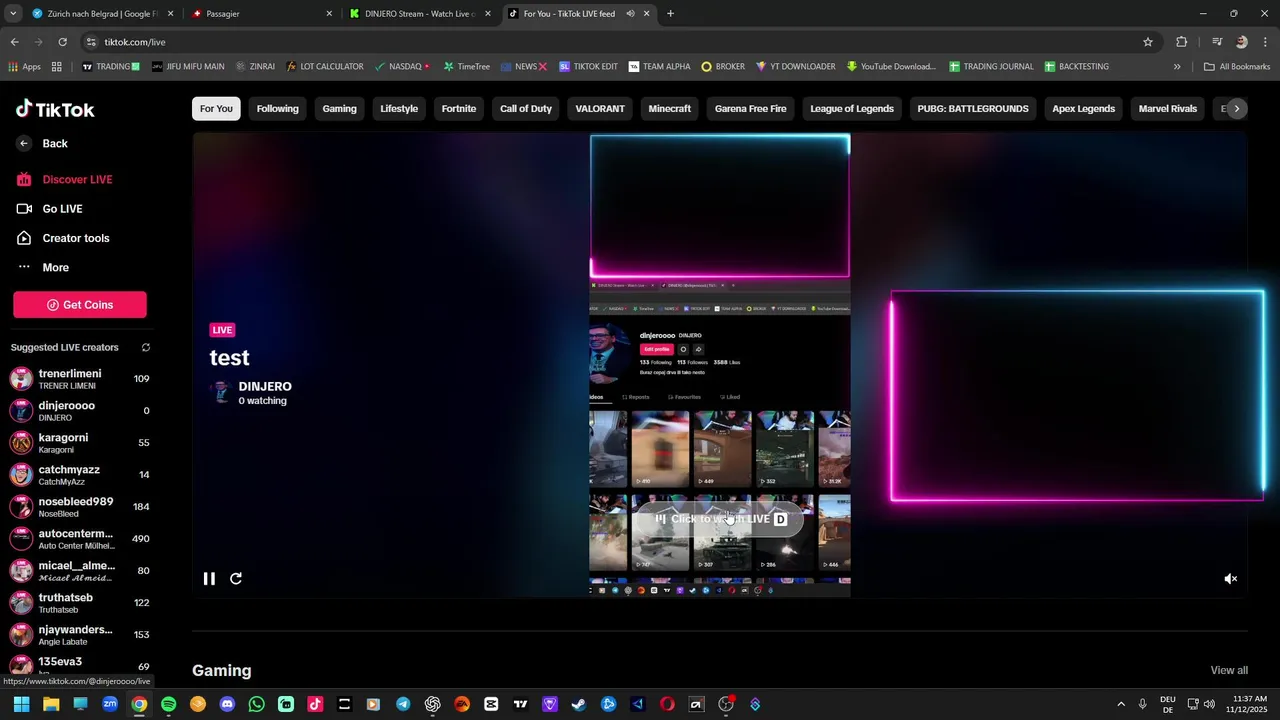
Task: Select PUBG: BATTLEGROUNDS category
Action: pos(973,109)
